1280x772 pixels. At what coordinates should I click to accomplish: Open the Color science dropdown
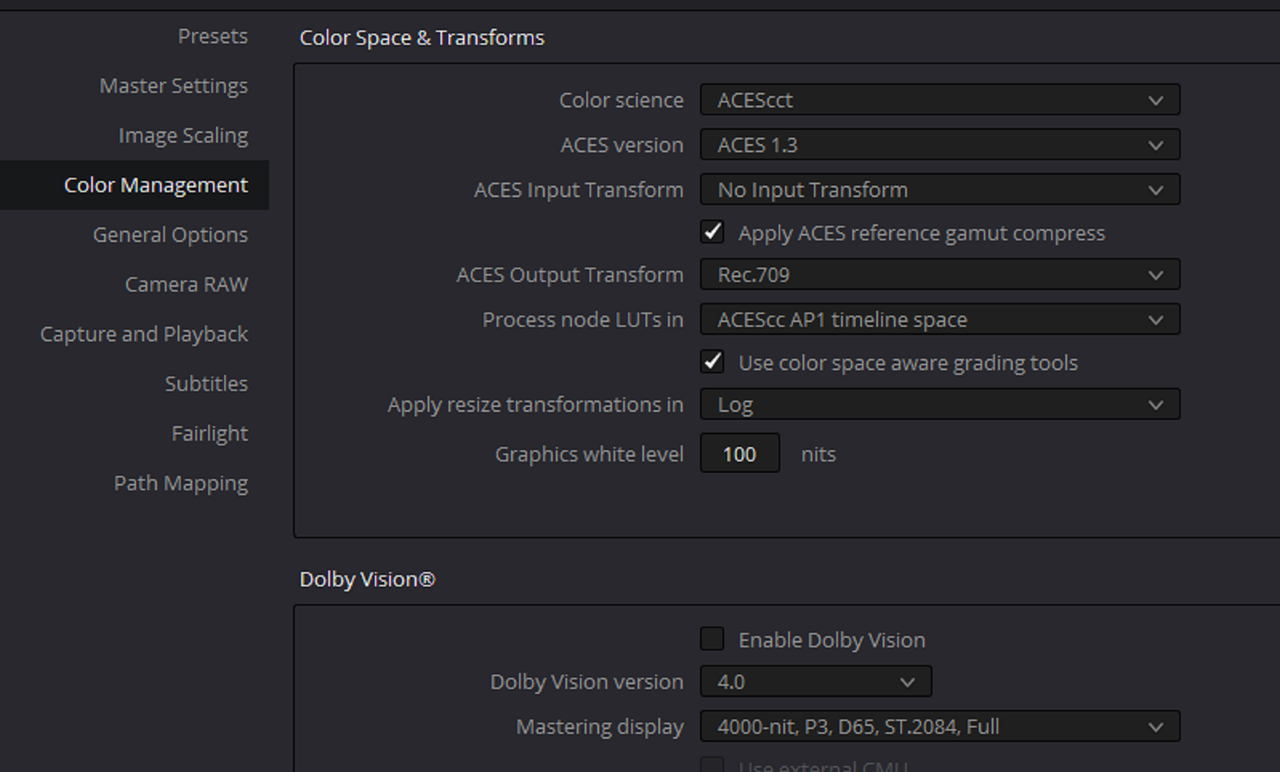point(940,100)
